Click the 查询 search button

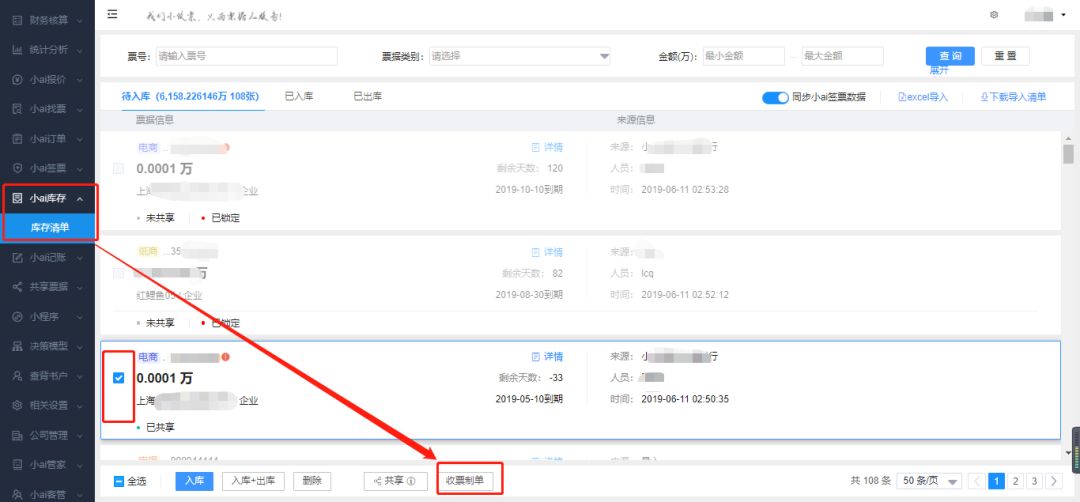[x=950, y=56]
